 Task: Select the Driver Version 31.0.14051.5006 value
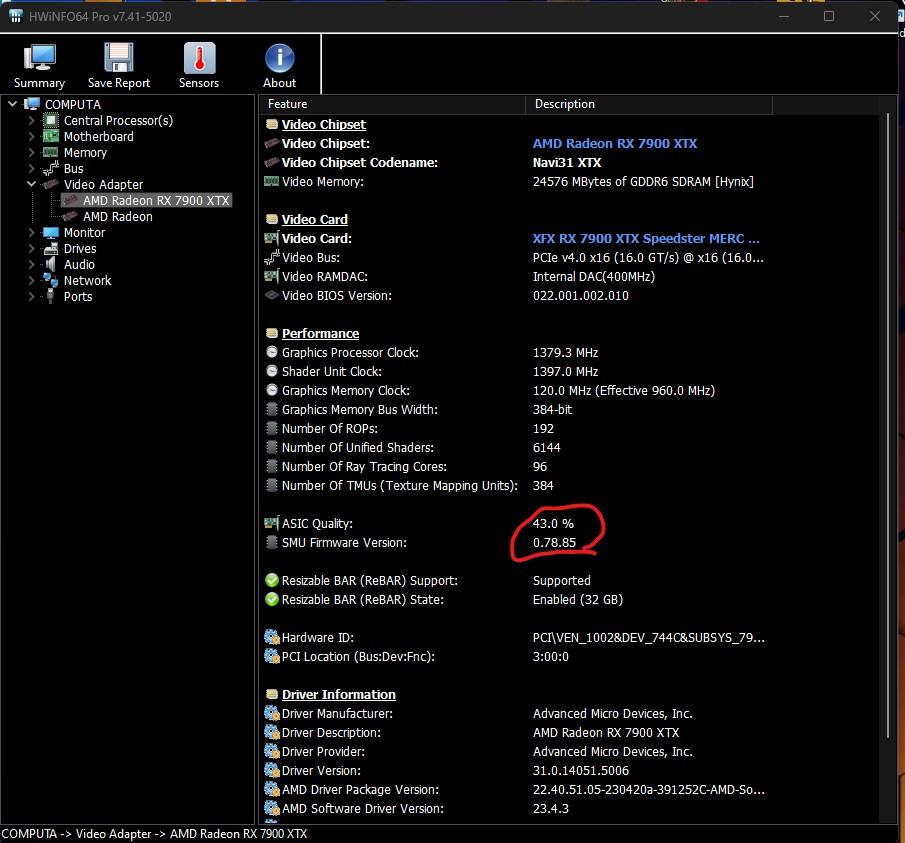pyautogui.click(x=581, y=771)
